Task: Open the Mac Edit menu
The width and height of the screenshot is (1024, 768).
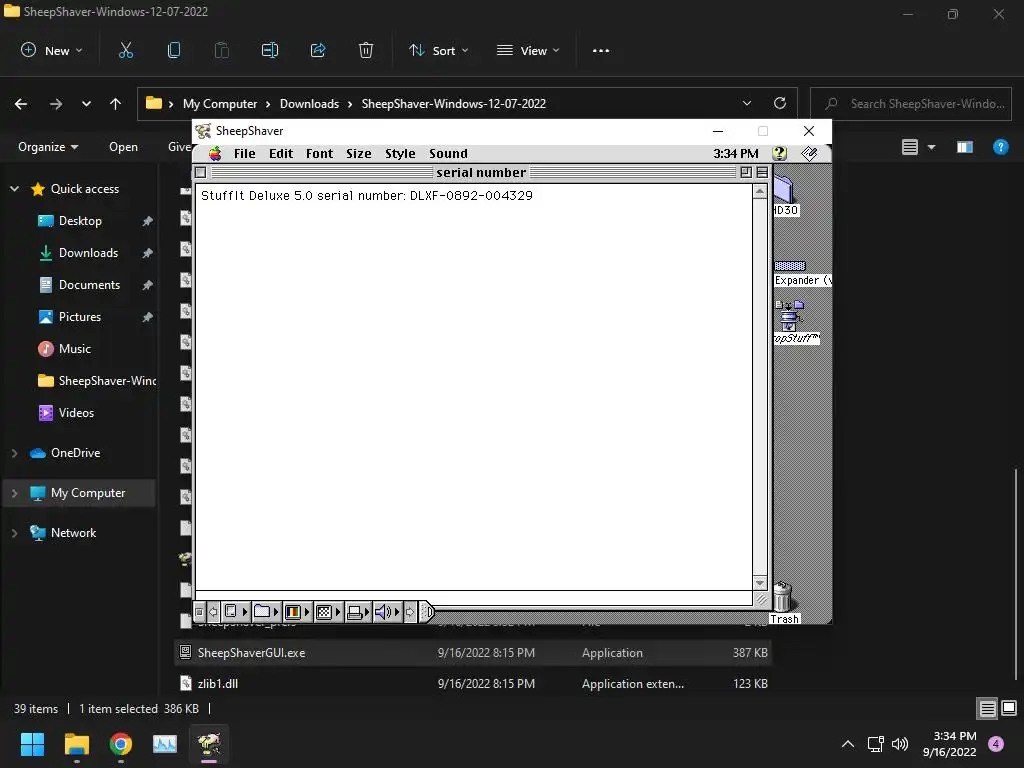Action: tap(281, 153)
